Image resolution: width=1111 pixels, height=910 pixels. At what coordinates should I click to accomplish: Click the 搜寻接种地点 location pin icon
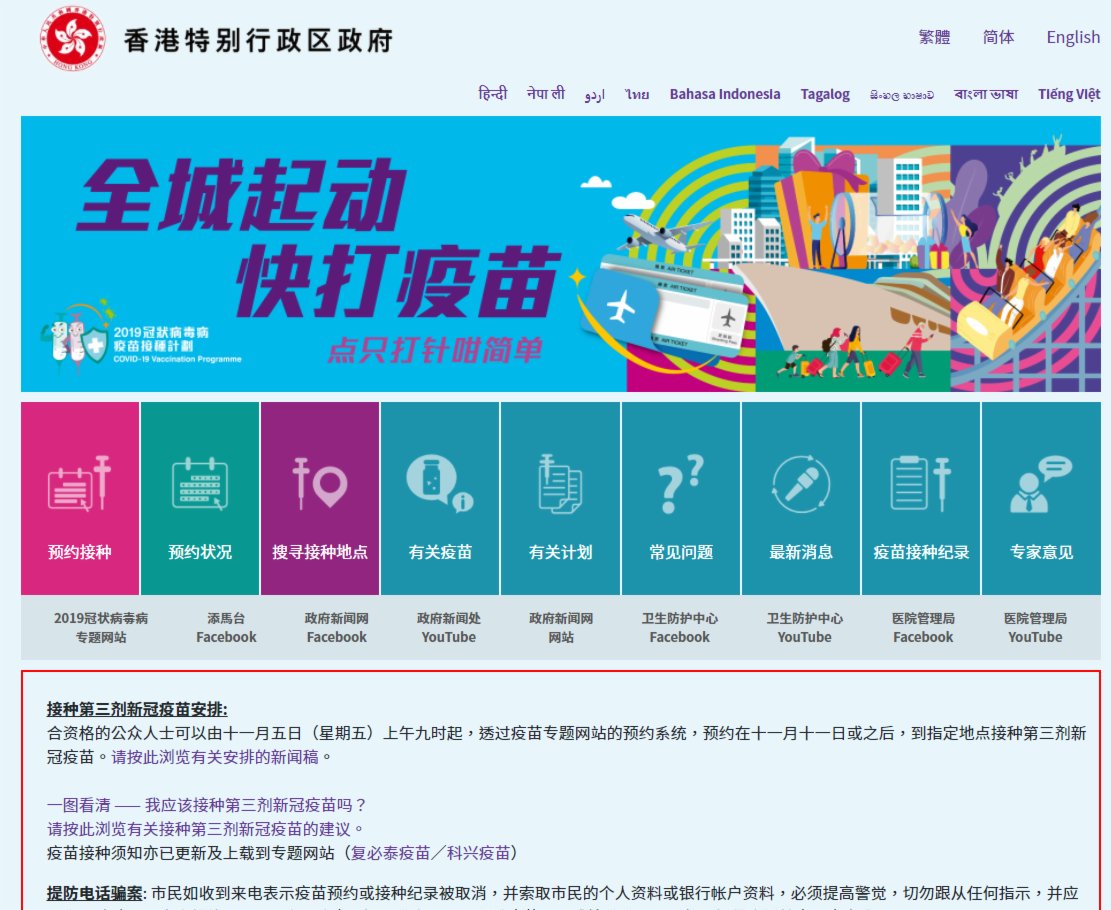pos(320,485)
